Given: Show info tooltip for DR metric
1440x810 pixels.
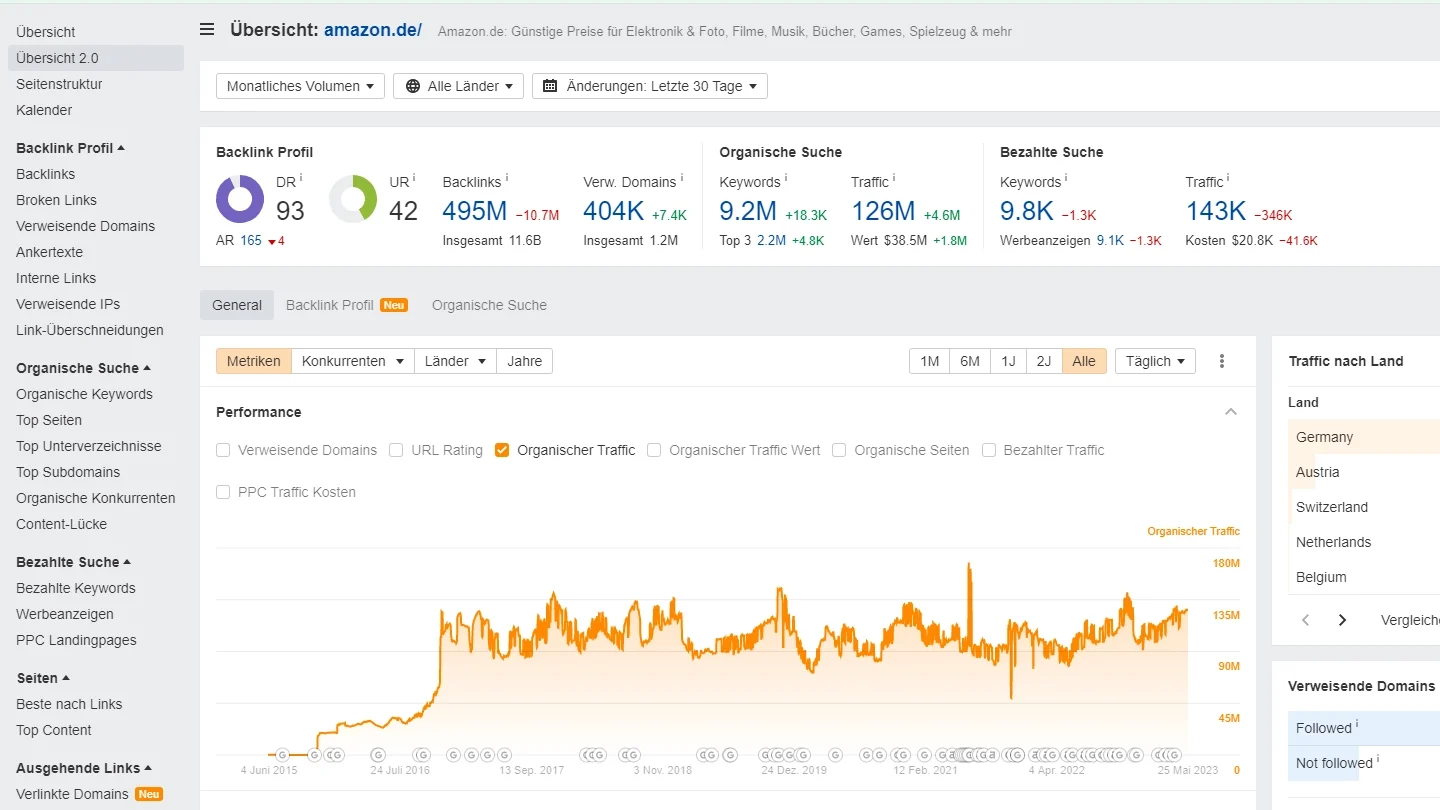Looking at the screenshot, I should [301, 178].
